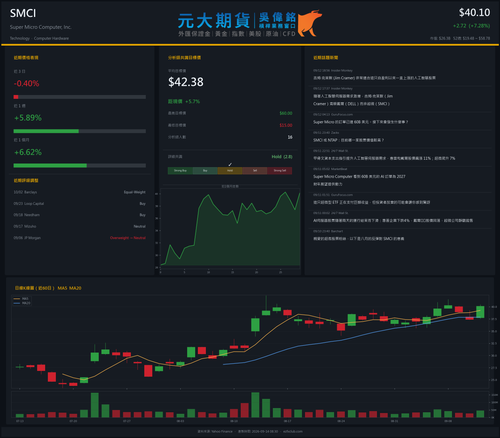Click the +5.89% one-week performance value

28,118
